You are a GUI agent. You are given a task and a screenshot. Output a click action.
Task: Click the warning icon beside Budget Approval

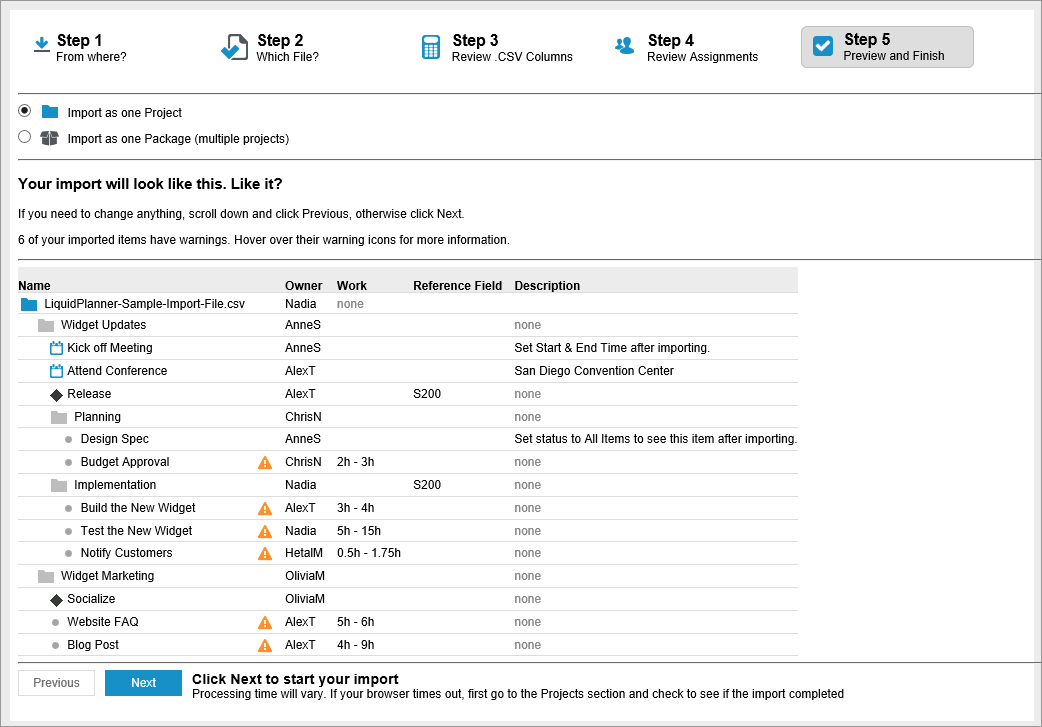[265, 462]
